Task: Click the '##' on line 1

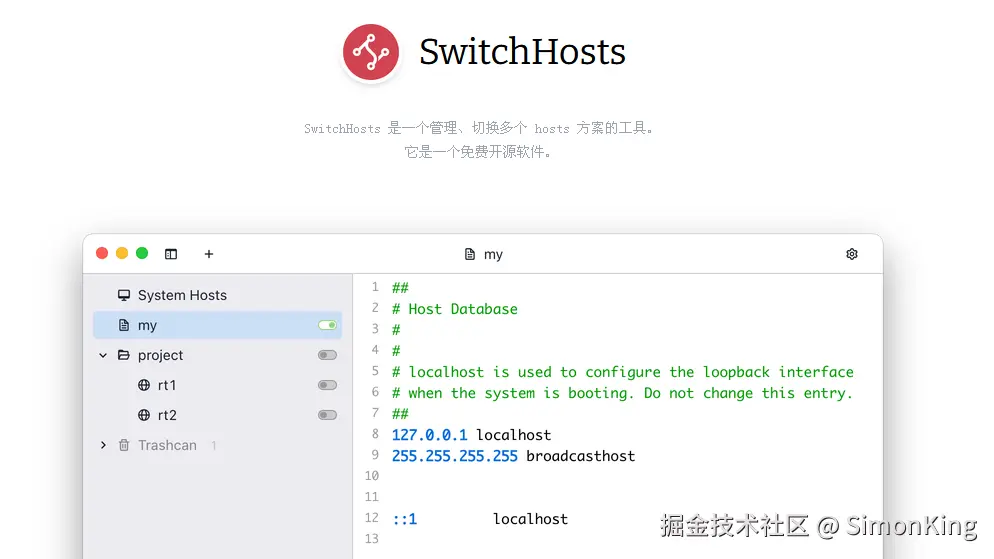Action: pos(400,288)
